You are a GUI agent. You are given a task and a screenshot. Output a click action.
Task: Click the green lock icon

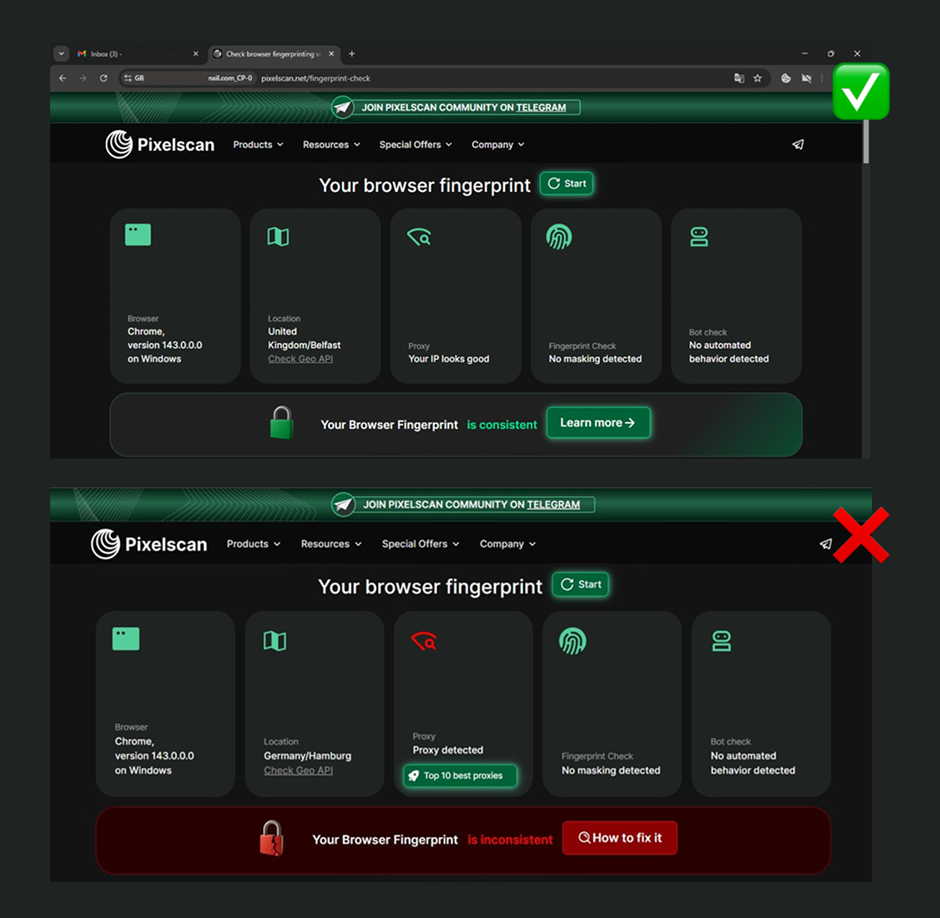[x=282, y=423]
